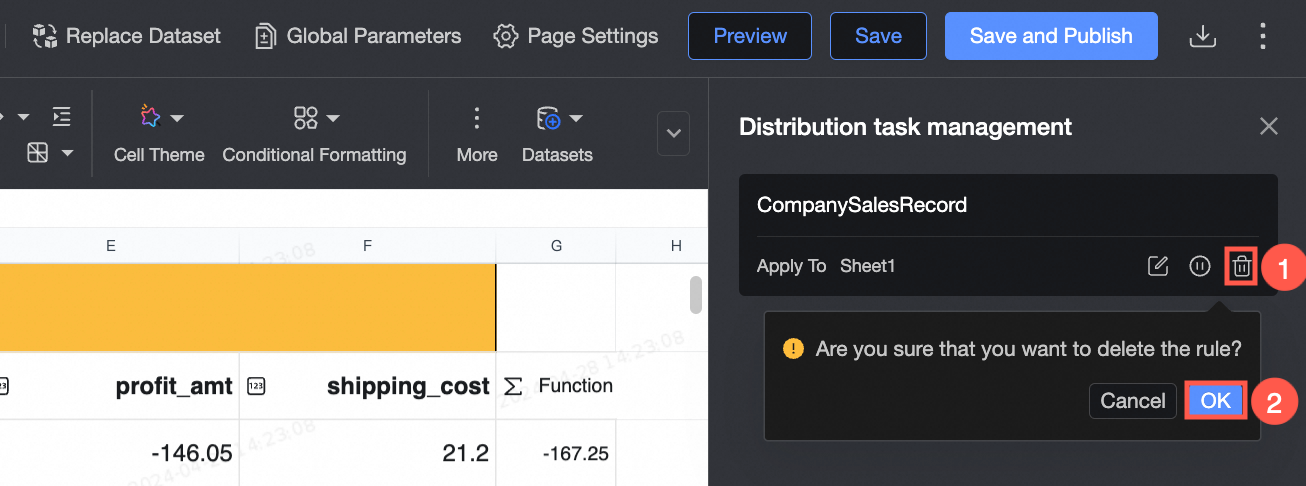The height and width of the screenshot is (486, 1306).
Task: Click Replace Dataset
Action: click(127, 37)
